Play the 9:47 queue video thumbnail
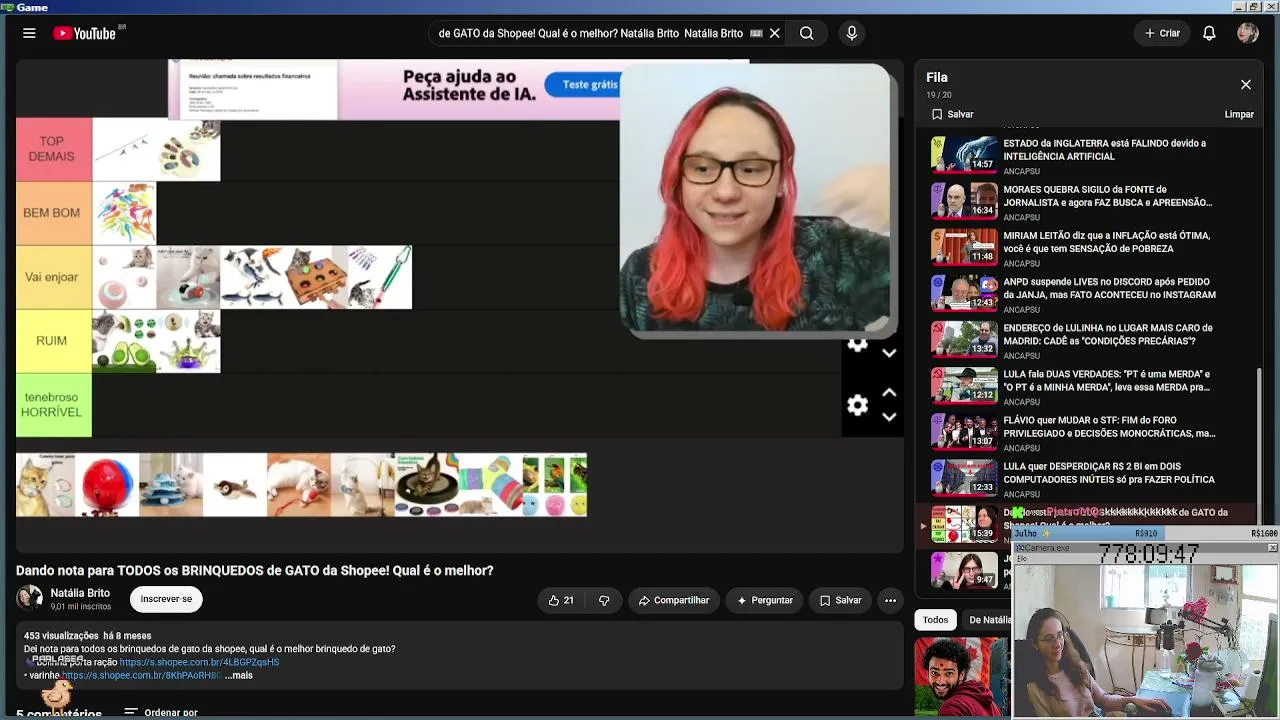 [964, 570]
